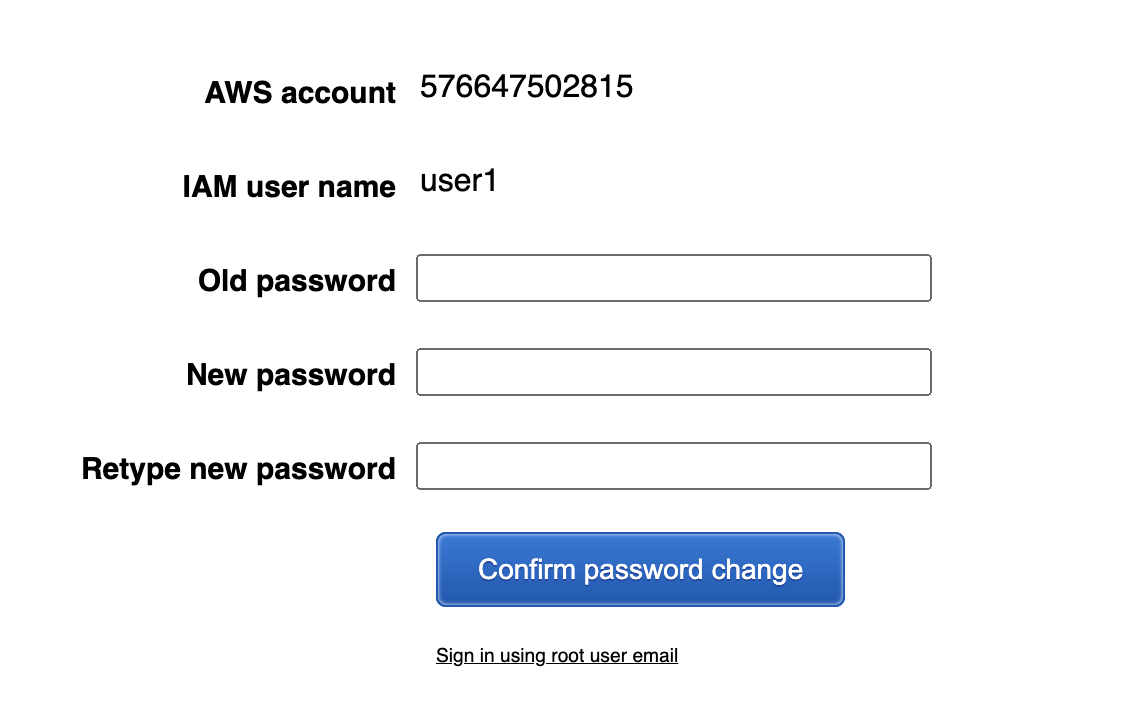The image size is (1142, 710).
Task: Click the AWS account number 576647502815
Action: tap(526, 87)
